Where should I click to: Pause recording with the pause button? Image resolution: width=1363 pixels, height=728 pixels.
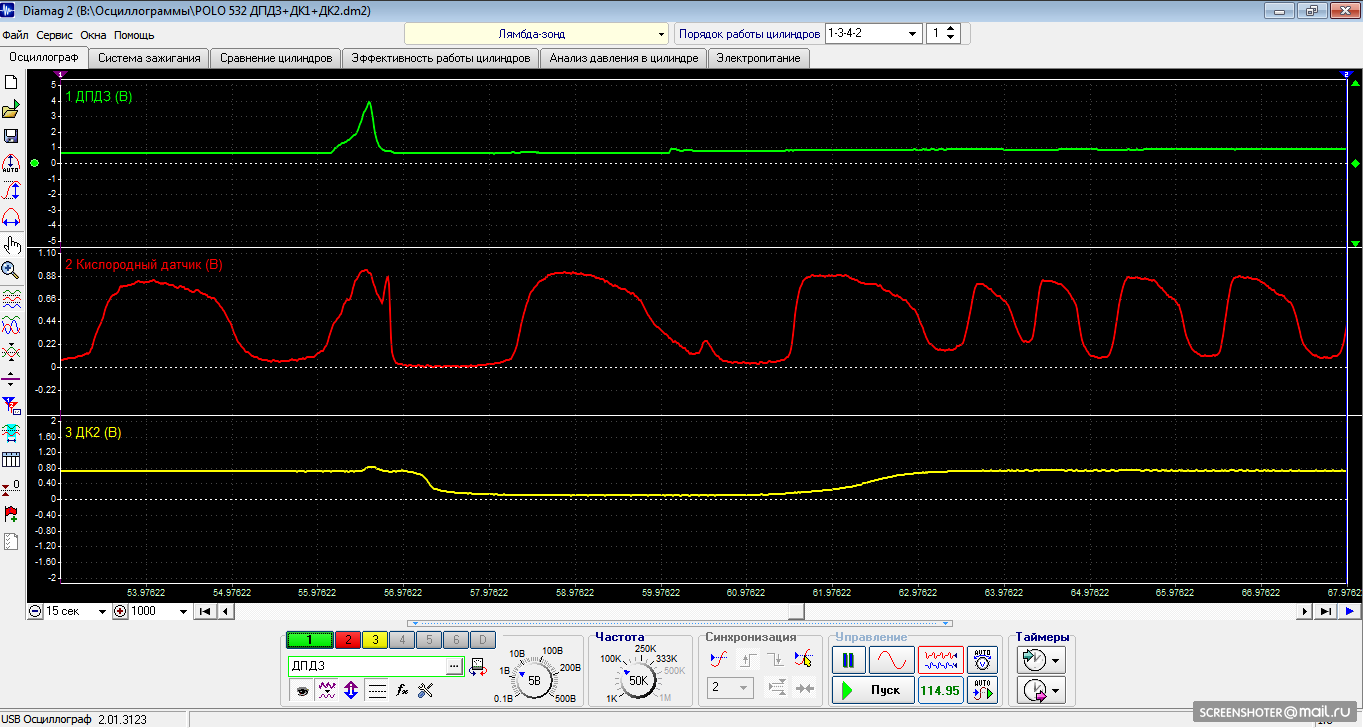coord(848,660)
